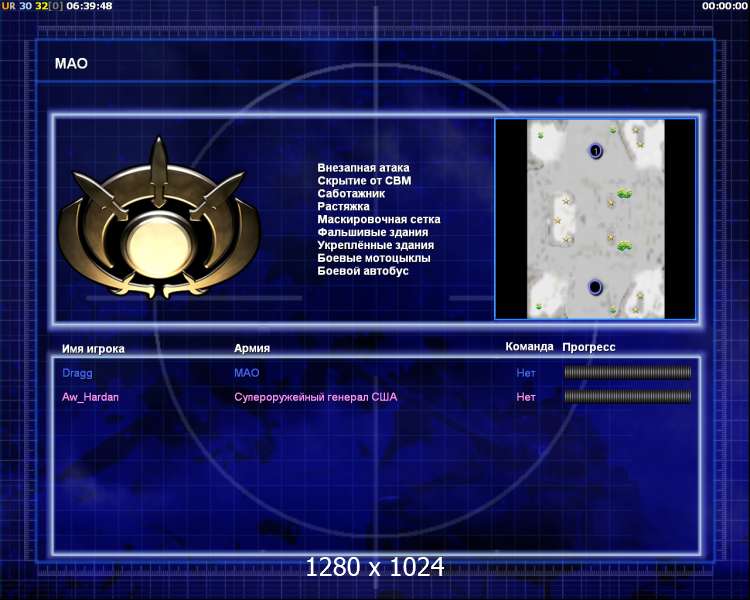Viewport: 750px width, 600px height.
Task: Click the 'Имя игрока' column header
Action: (x=93, y=349)
